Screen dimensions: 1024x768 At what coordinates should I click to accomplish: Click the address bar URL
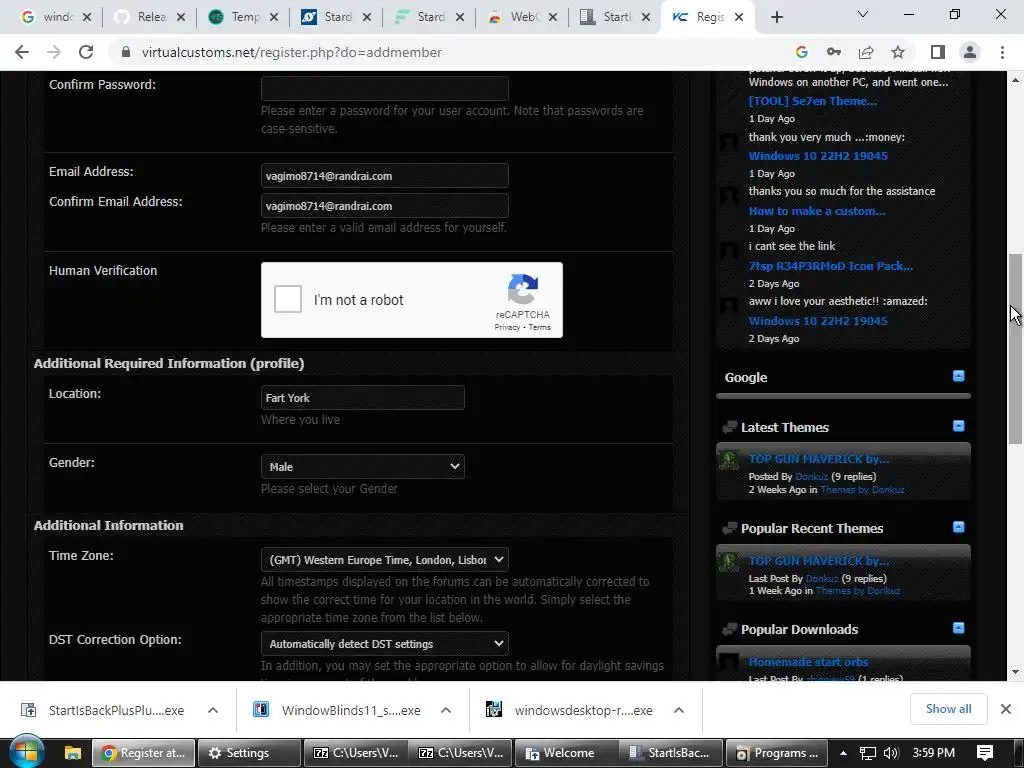[291, 52]
